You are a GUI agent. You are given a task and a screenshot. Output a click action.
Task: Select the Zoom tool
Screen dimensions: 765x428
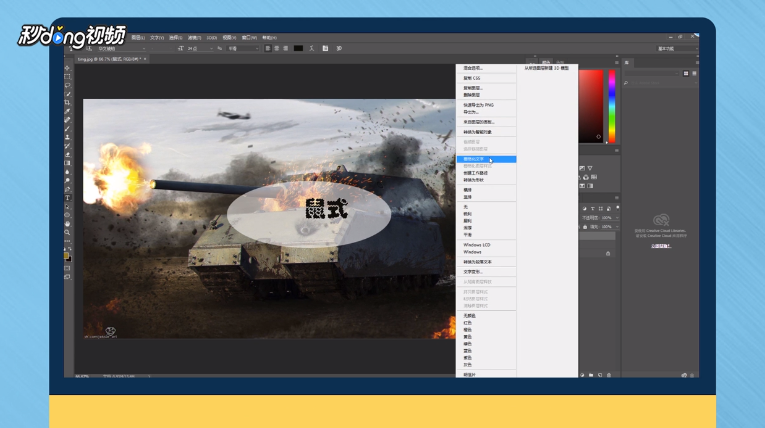pos(67,233)
